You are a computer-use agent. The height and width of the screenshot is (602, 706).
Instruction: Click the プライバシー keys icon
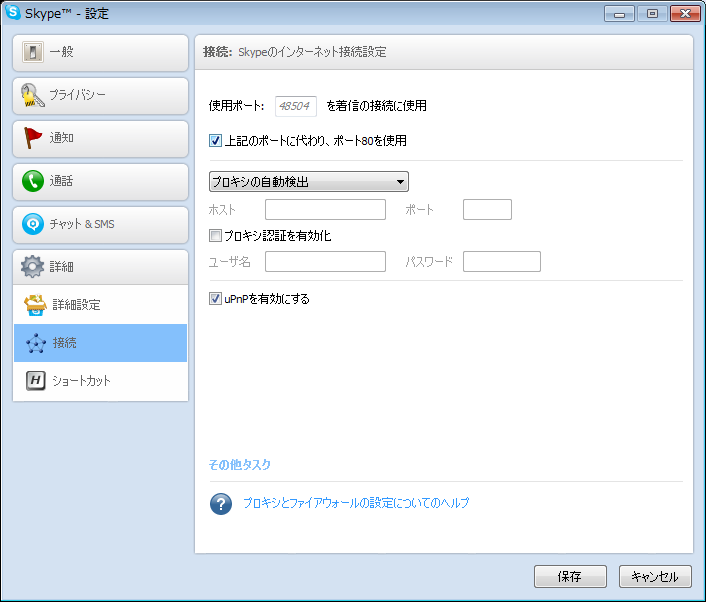coord(32,95)
